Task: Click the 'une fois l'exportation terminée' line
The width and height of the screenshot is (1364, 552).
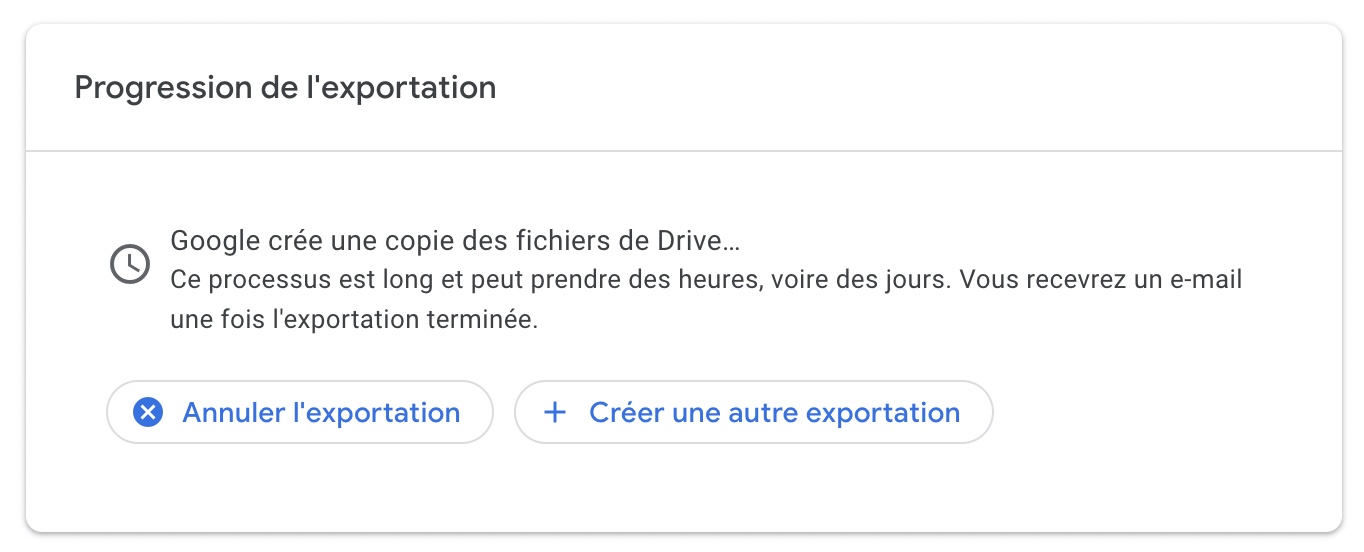Action: [x=354, y=321]
